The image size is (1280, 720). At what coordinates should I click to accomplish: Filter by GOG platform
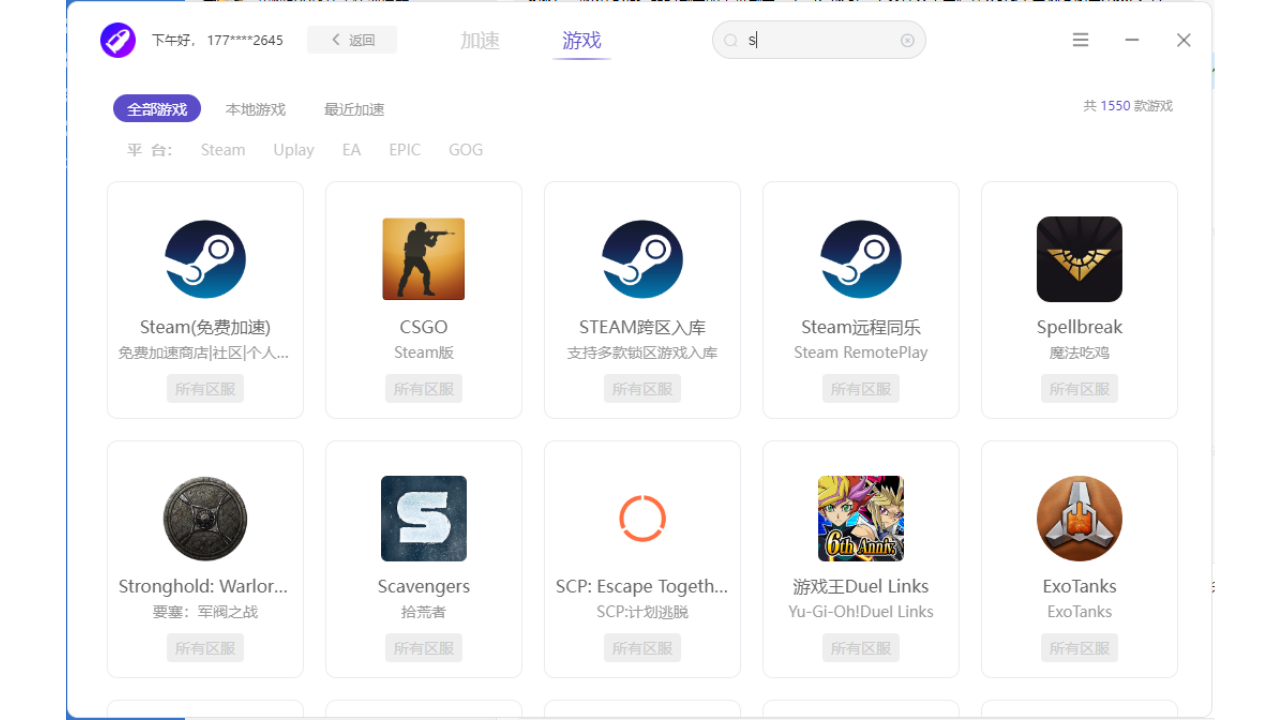click(466, 150)
